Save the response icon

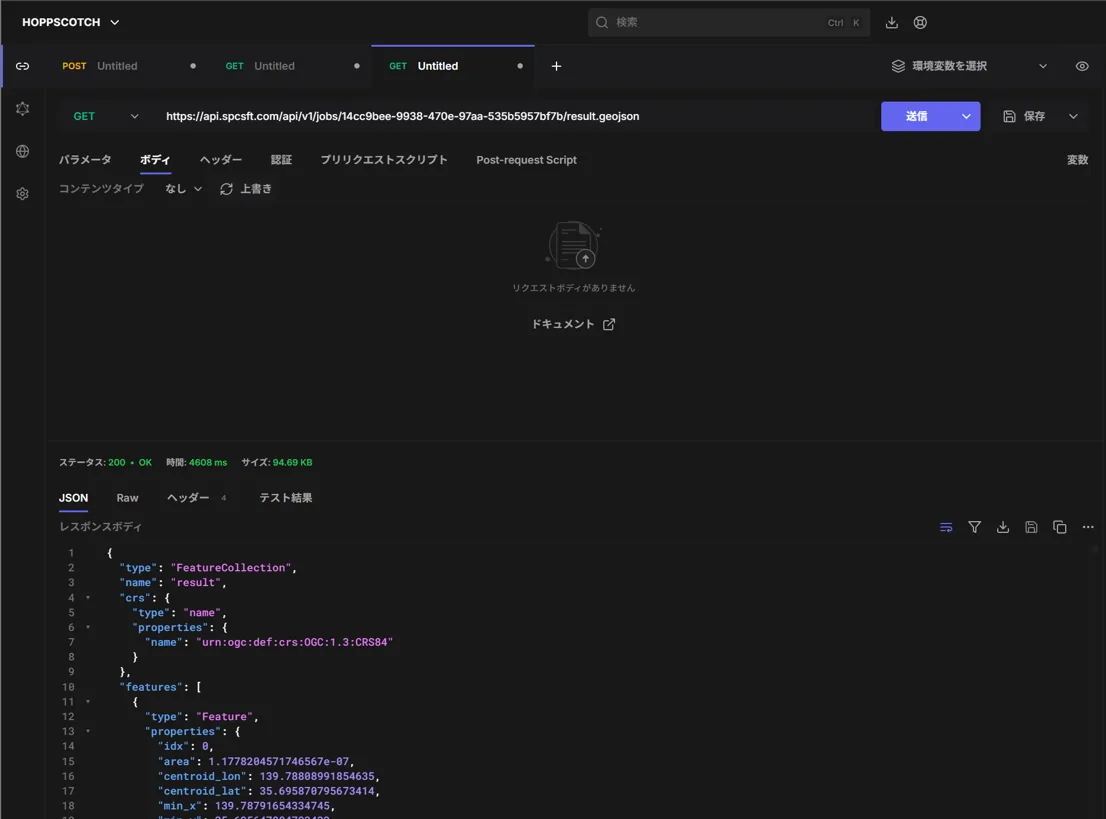pyautogui.click(x=1031, y=527)
